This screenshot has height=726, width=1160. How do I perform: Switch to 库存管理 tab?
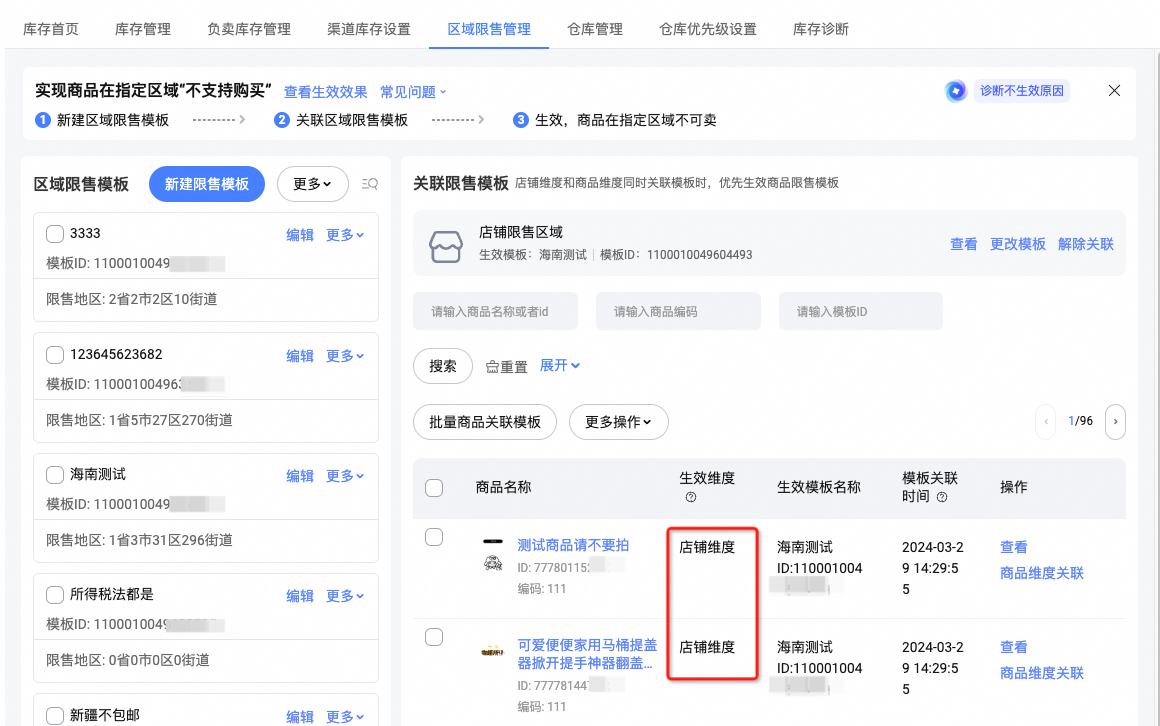click(143, 29)
